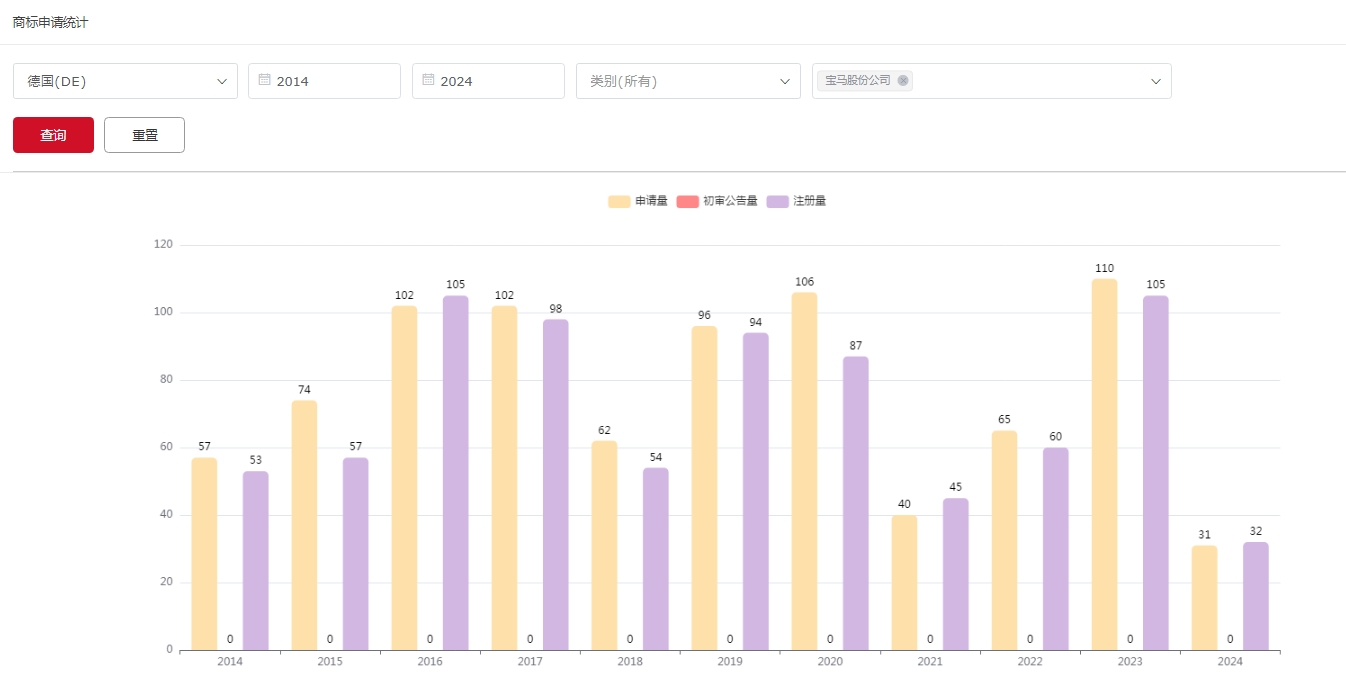Expand the 类别(所有) category dropdown
Image resolution: width=1346 pixels, height=698 pixels.
click(x=688, y=81)
